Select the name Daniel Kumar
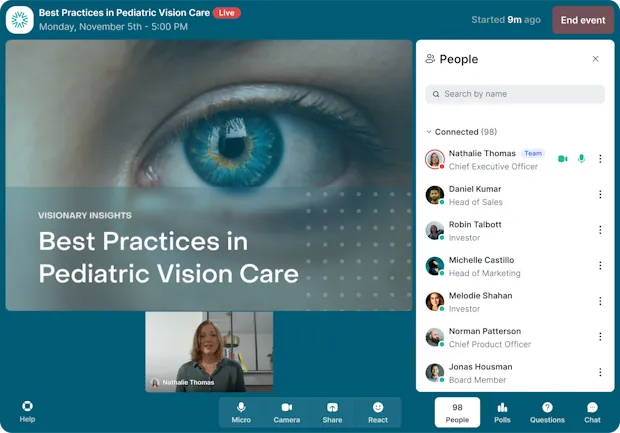 tap(475, 189)
